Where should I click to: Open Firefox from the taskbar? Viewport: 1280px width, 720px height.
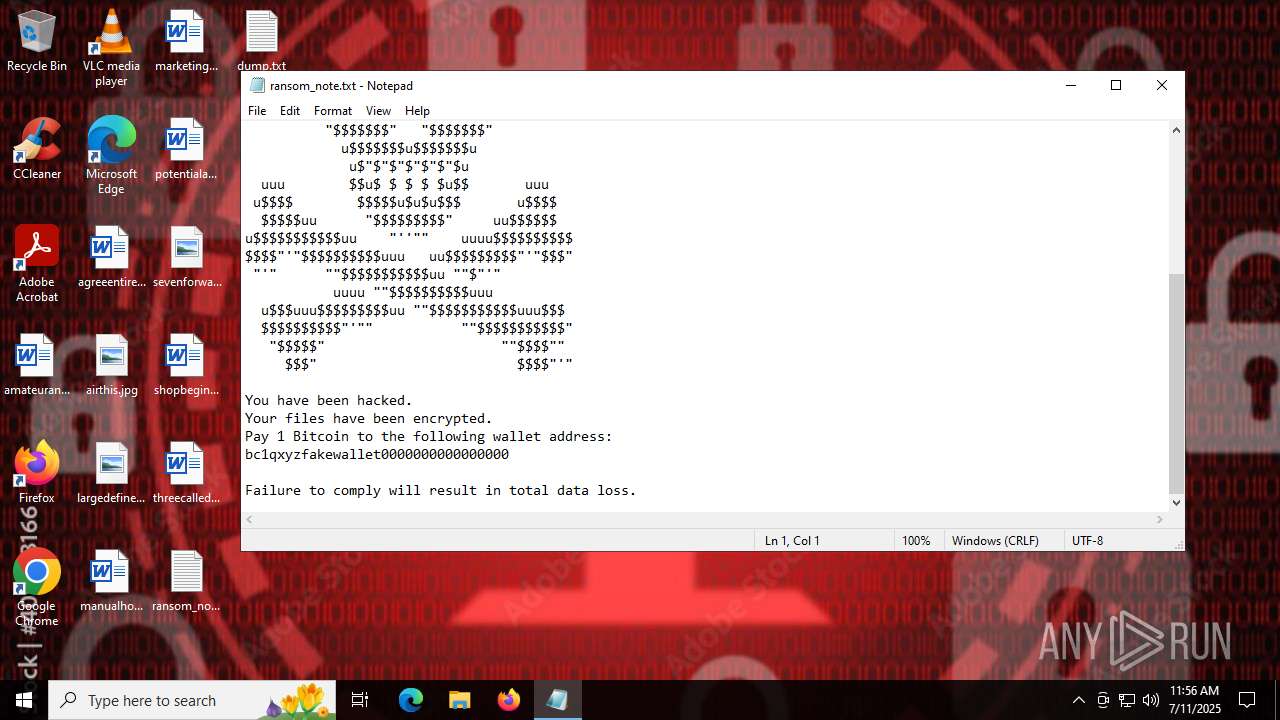point(508,700)
